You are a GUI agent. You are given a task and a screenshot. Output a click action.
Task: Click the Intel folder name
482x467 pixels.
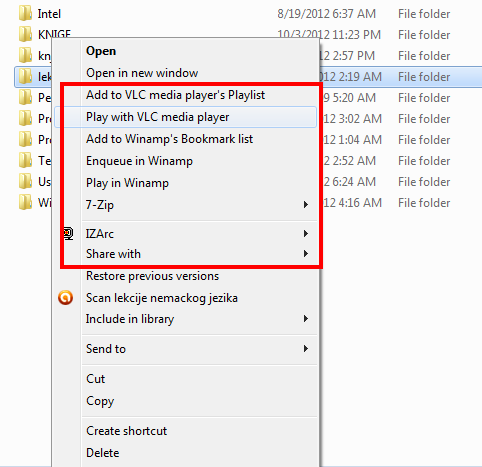tap(49, 14)
